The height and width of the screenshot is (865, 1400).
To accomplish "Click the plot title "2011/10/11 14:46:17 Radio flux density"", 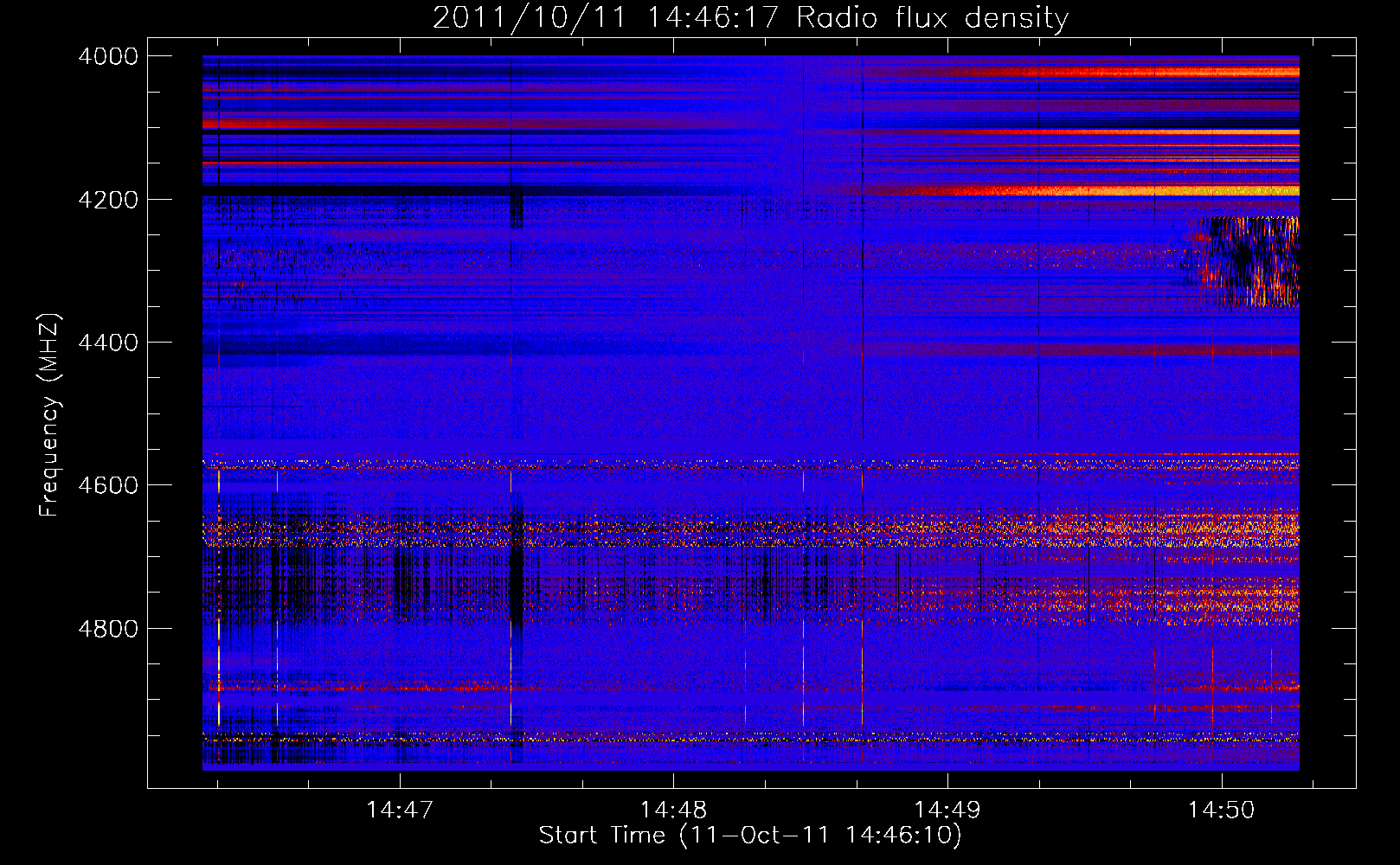I will [x=750, y=18].
